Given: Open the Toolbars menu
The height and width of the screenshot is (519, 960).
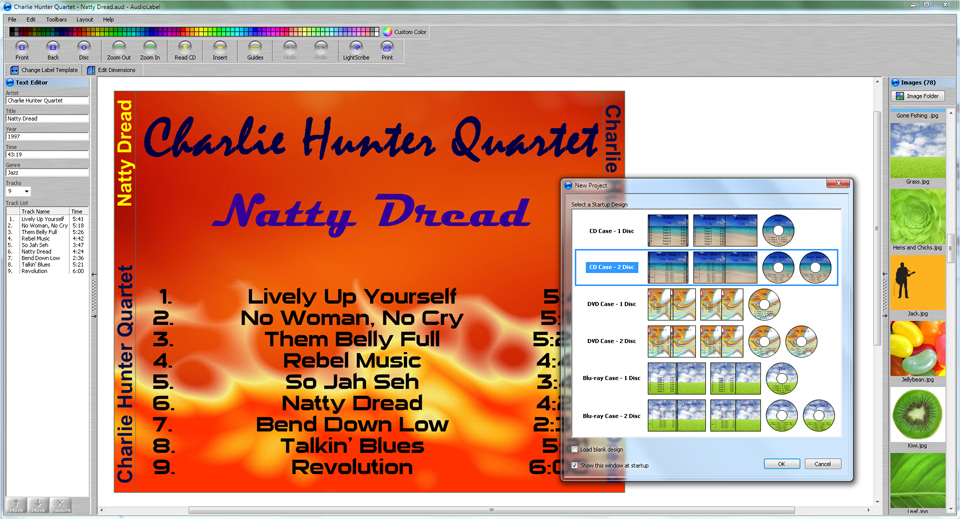Looking at the screenshot, I should coord(56,20).
